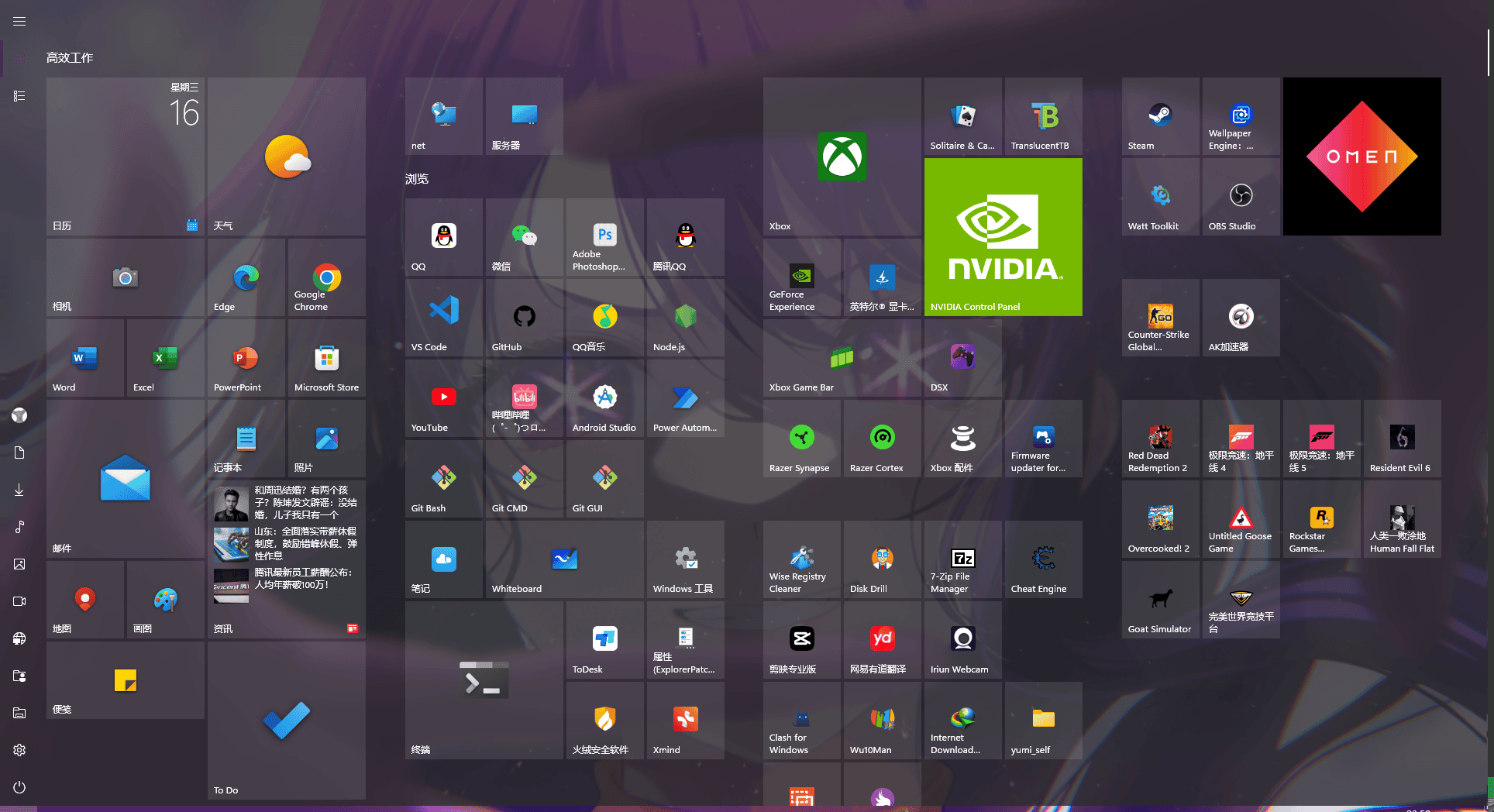
Task: Open VS Code from the start tiles
Action: [443, 316]
